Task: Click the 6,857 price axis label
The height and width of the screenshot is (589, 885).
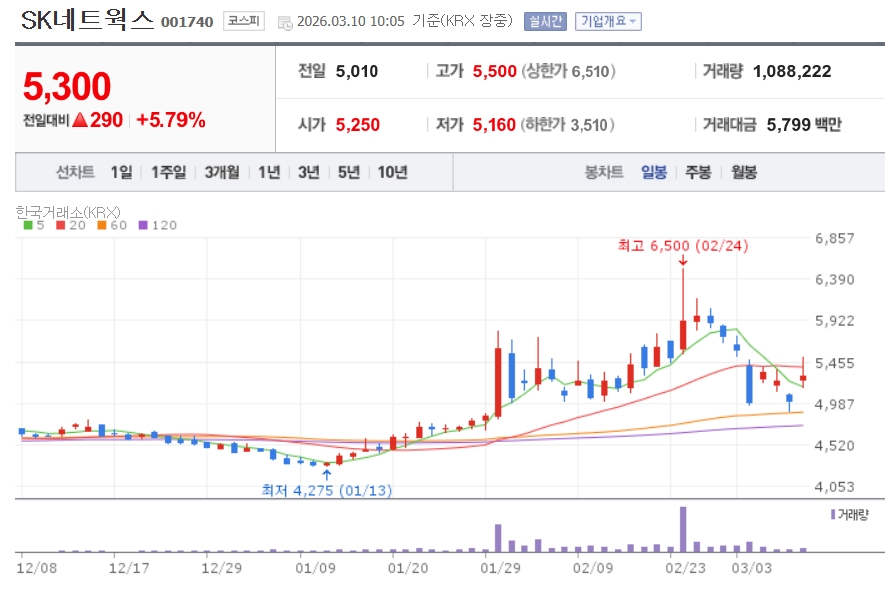Action: [835, 238]
